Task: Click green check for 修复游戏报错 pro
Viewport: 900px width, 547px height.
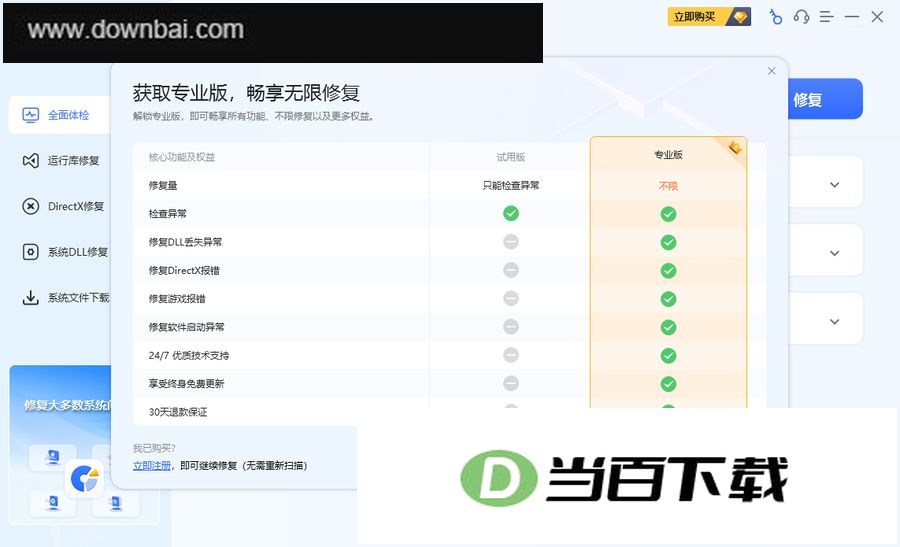Action: tap(668, 299)
